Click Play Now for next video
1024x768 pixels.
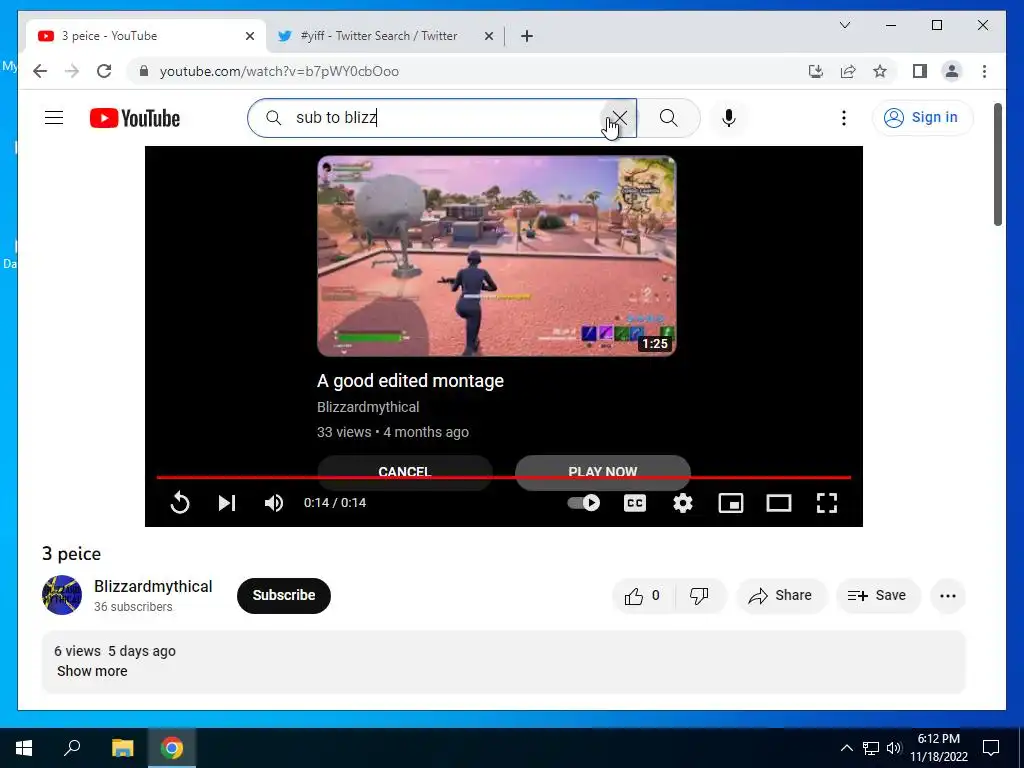603,472
